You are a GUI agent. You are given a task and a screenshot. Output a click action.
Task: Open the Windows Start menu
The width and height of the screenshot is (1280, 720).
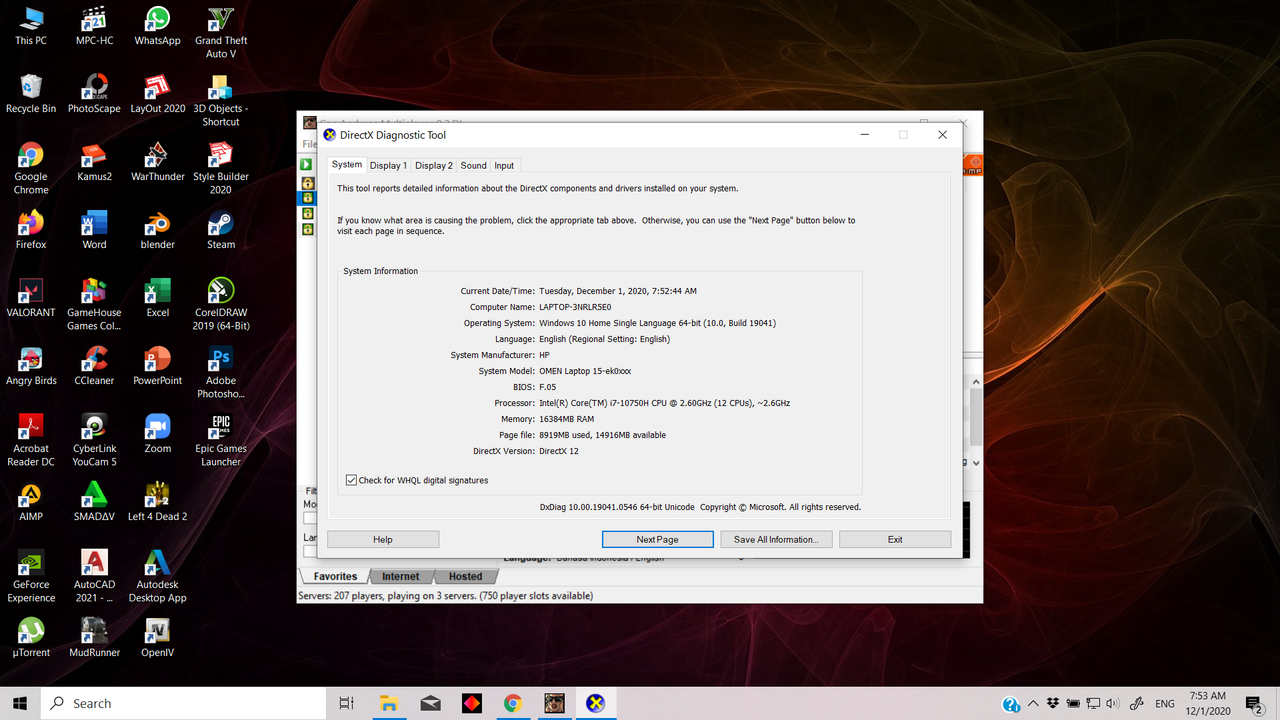click(20, 703)
